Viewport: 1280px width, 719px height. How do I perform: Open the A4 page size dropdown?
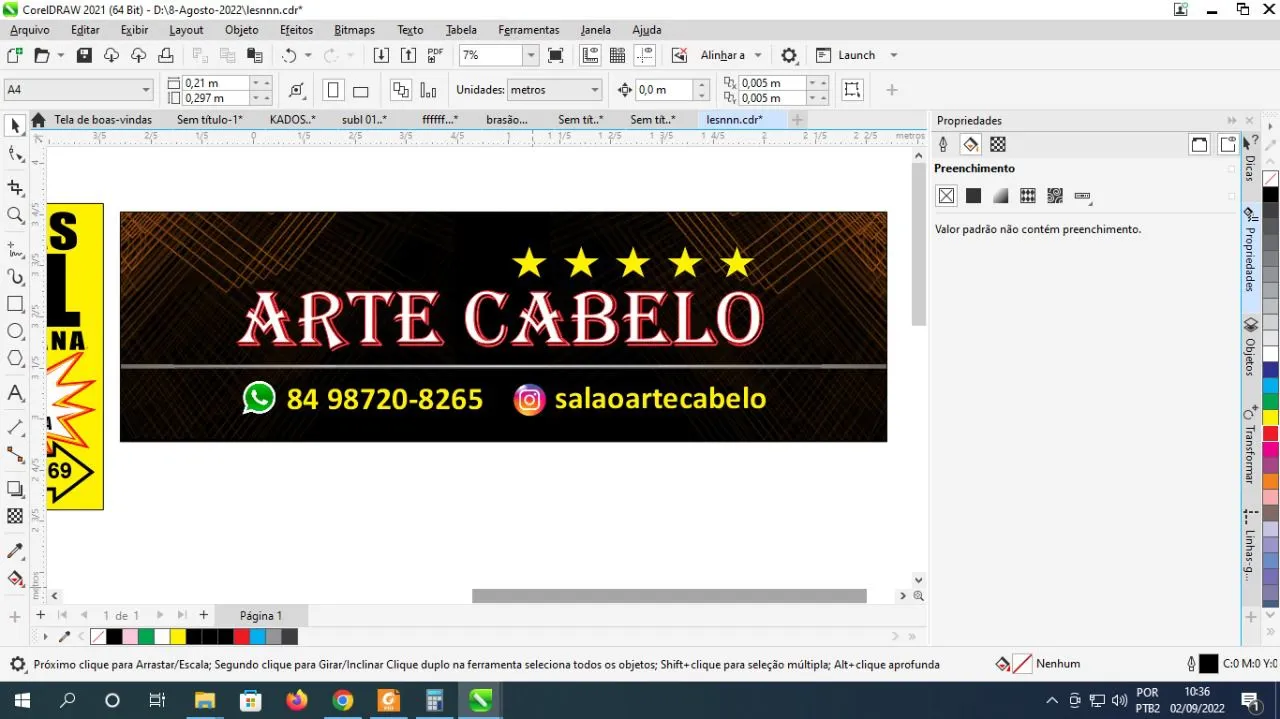[78, 90]
